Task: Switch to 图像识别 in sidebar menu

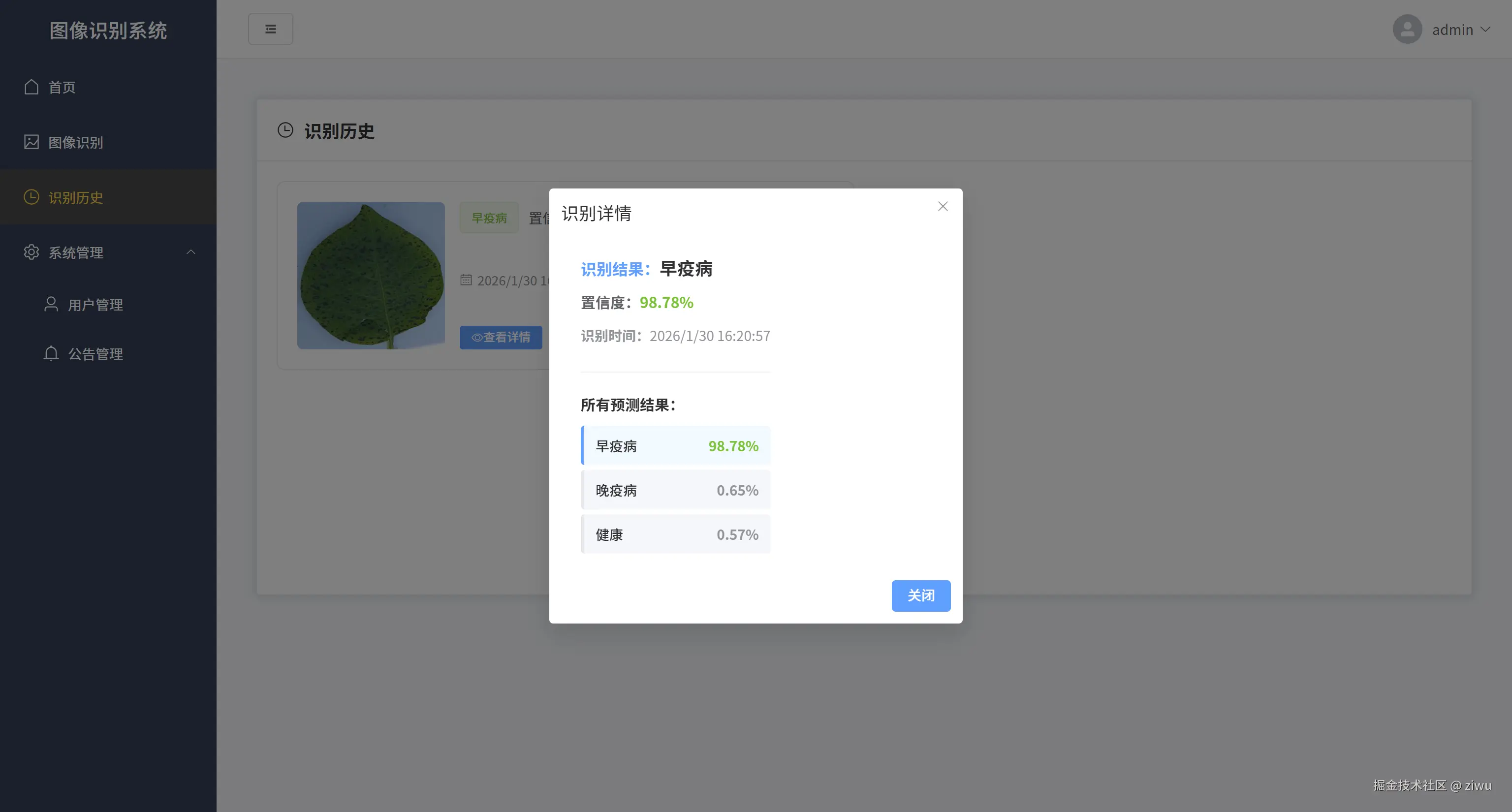Action: coord(75,142)
